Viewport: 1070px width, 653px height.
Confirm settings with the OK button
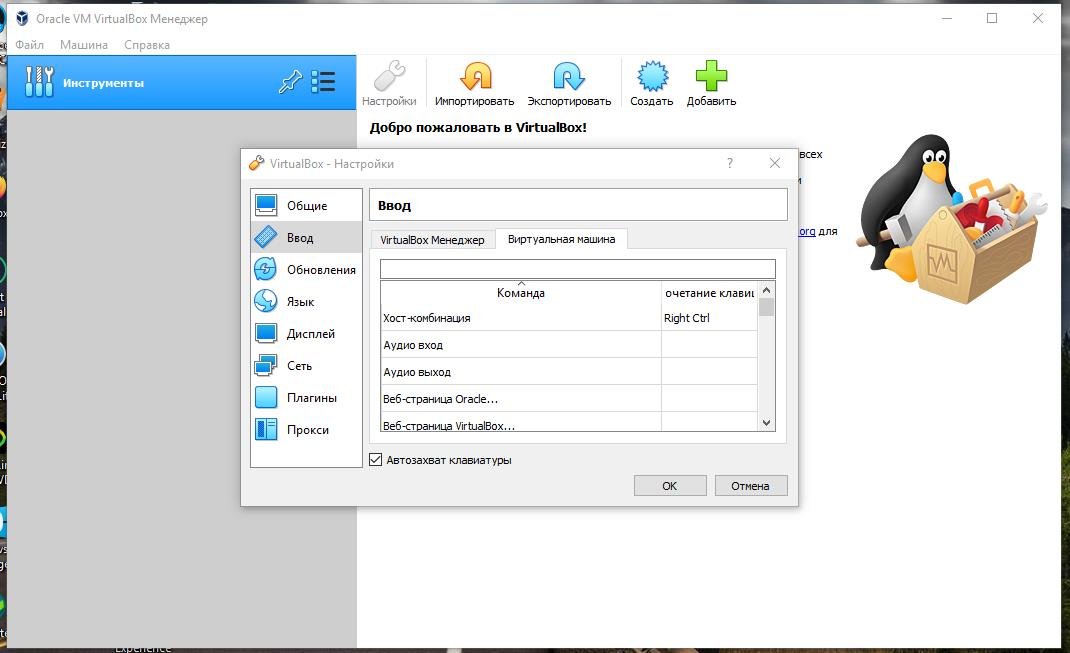coord(669,486)
